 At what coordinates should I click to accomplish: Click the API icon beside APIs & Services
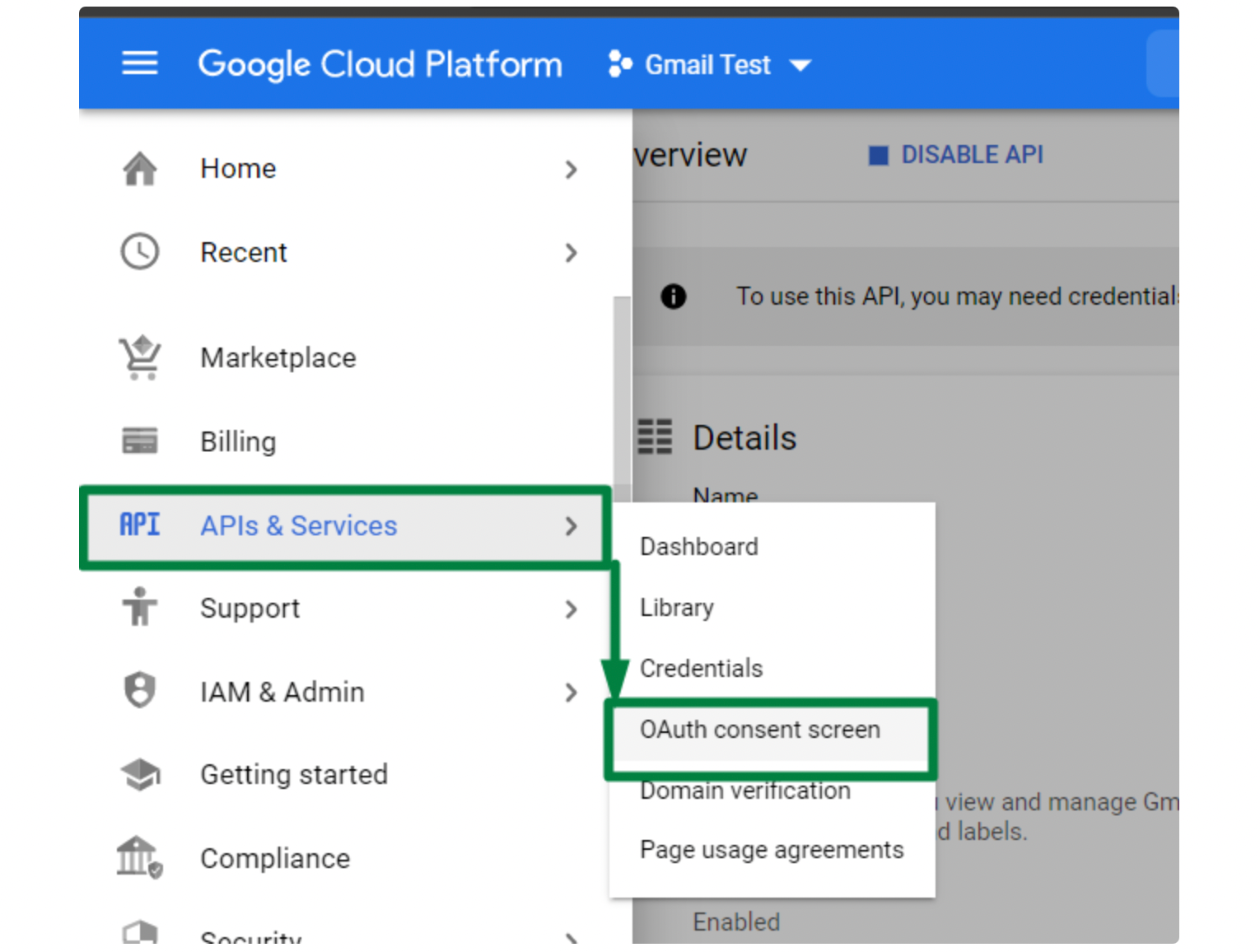coord(140,525)
